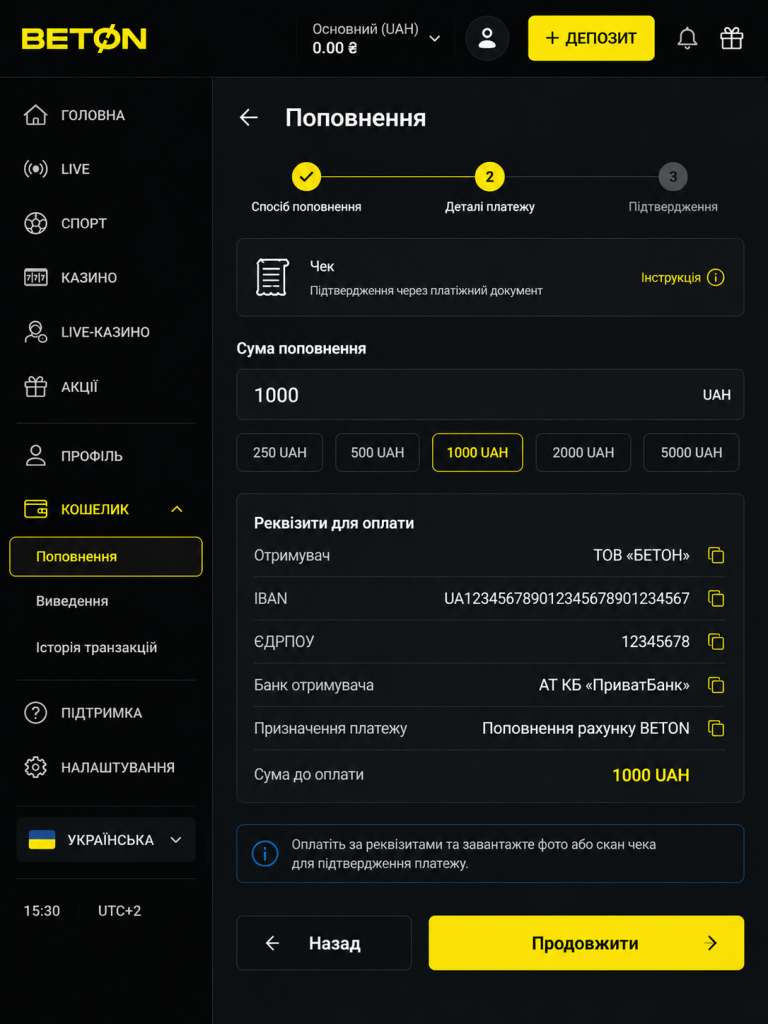Select the 5000 UAH preset amount
Viewport: 768px width, 1024px height.
tap(692, 453)
